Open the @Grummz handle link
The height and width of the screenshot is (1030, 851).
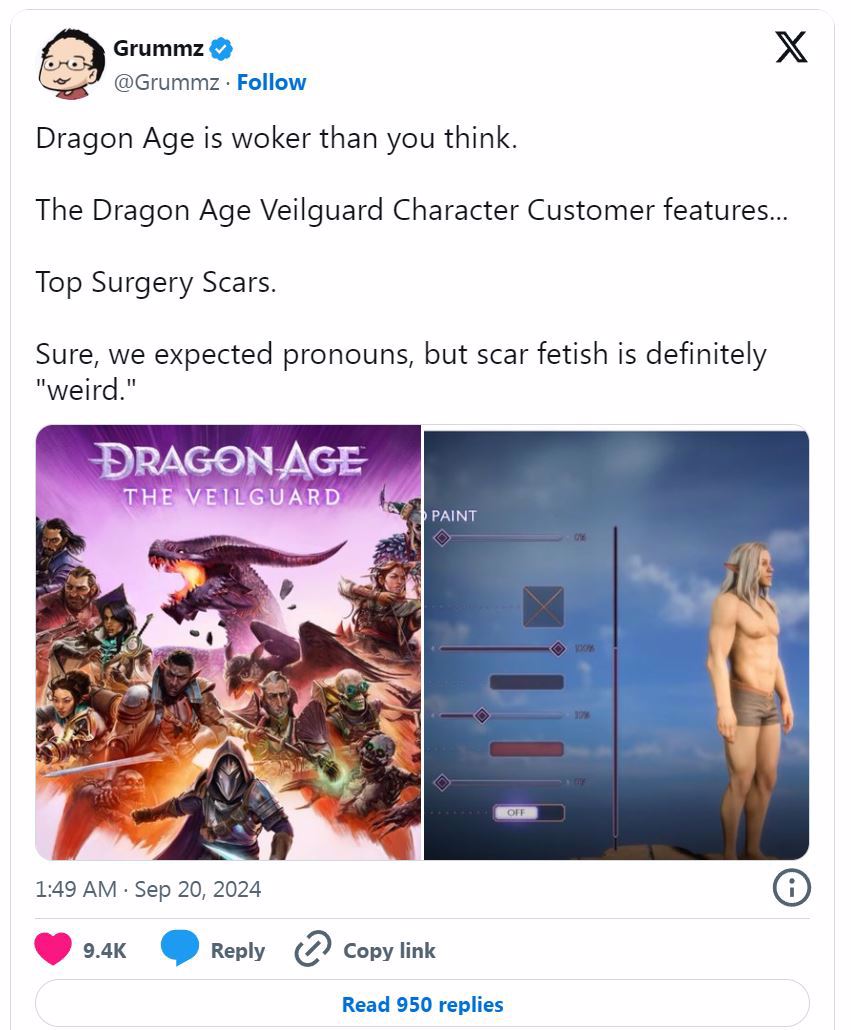coord(166,82)
